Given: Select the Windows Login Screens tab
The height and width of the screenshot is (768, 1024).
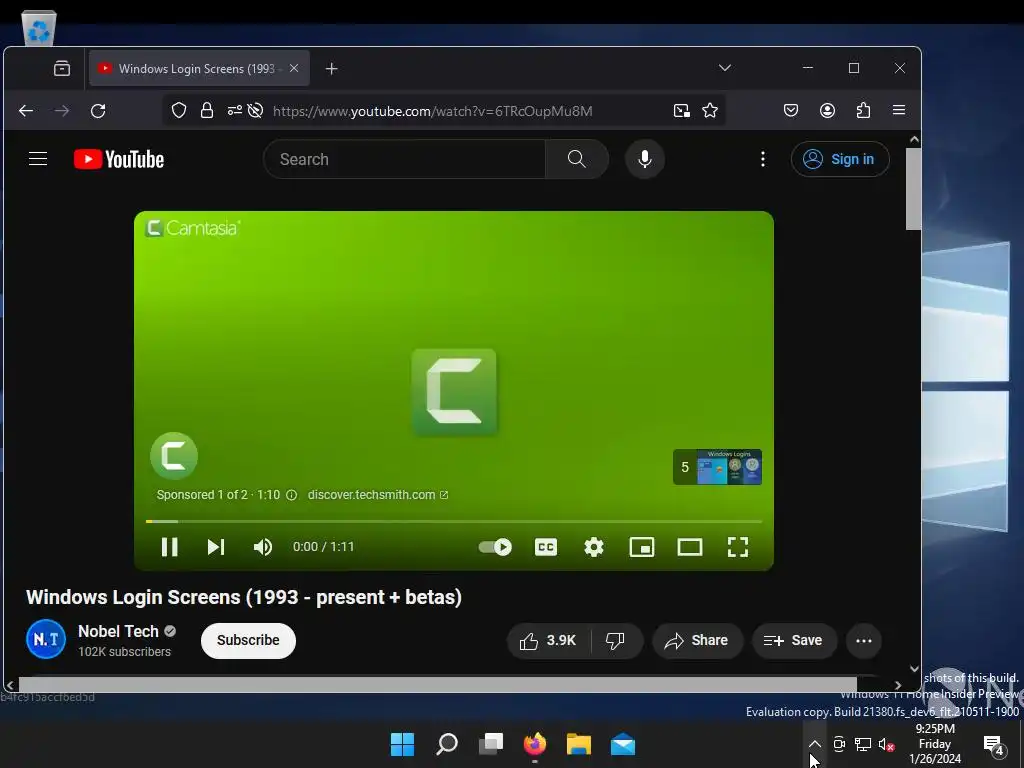Looking at the screenshot, I should [x=199, y=69].
